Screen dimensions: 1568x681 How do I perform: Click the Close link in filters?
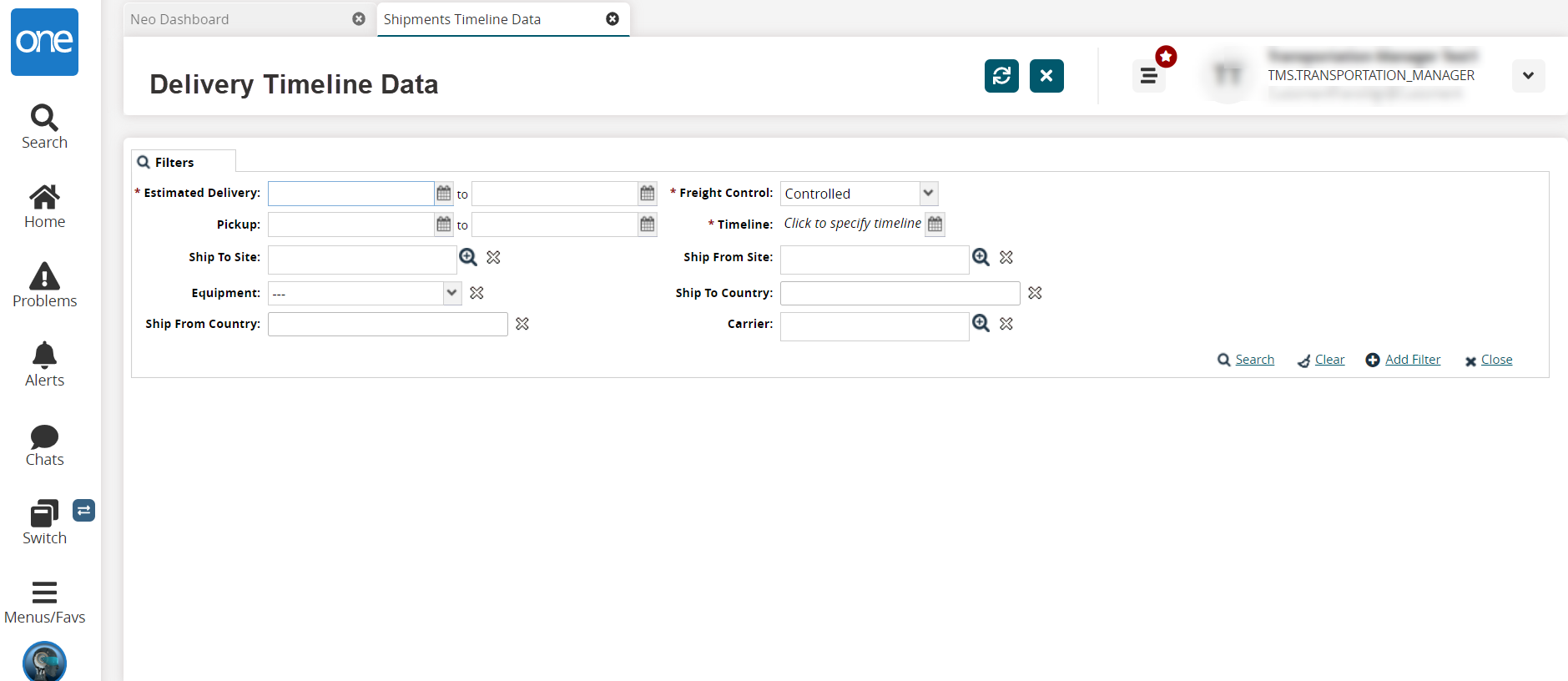coord(1496,360)
